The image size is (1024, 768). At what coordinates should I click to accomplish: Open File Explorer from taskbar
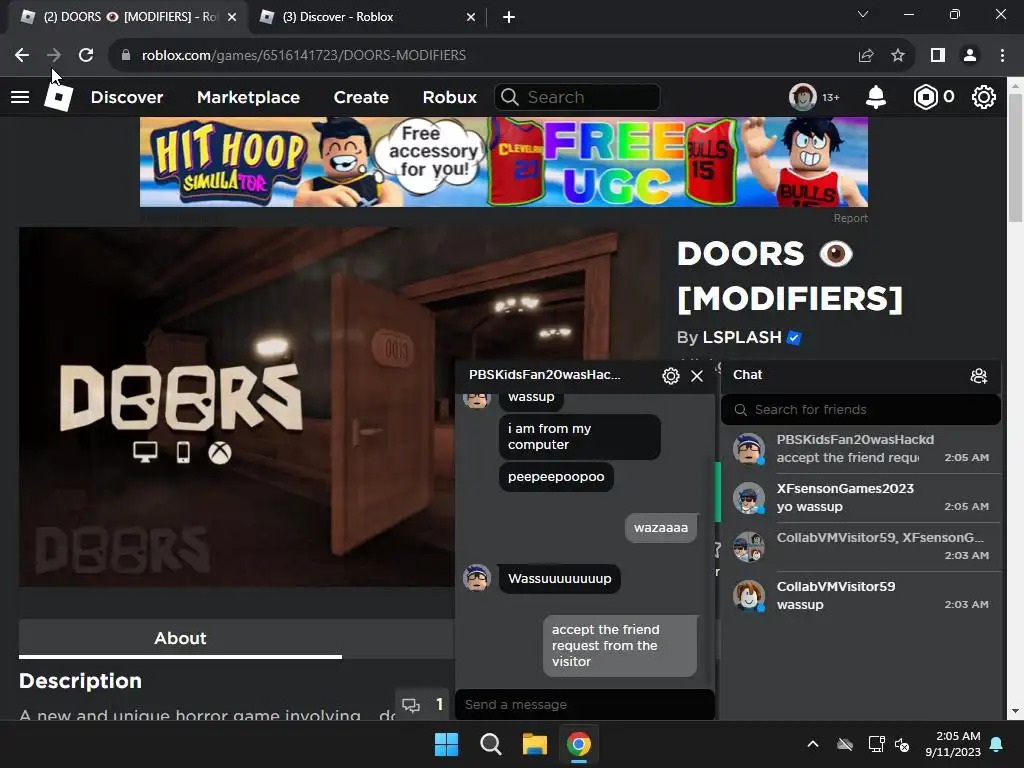coord(534,744)
